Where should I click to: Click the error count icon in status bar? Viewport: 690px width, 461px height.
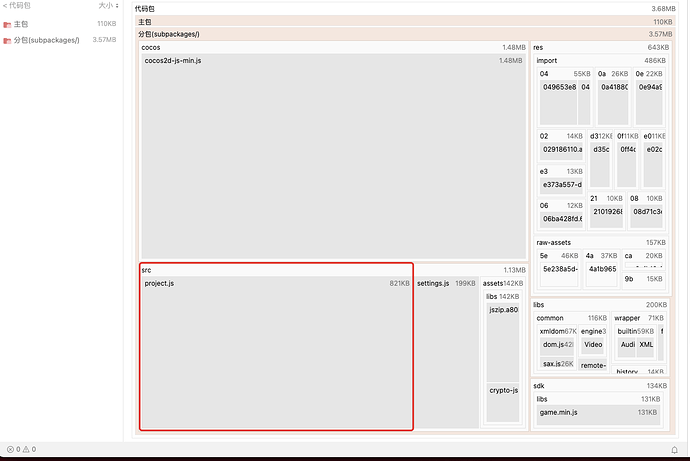pos(10,449)
